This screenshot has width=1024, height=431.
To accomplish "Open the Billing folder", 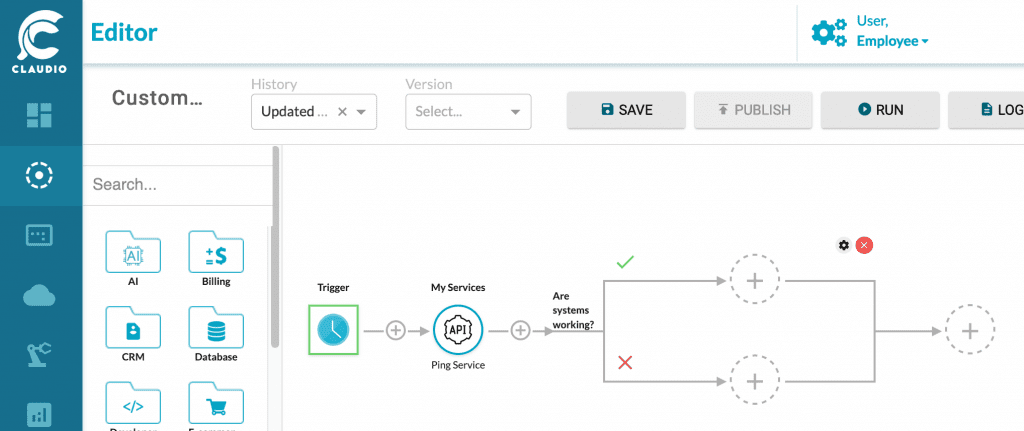I will (x=216, y=253).
